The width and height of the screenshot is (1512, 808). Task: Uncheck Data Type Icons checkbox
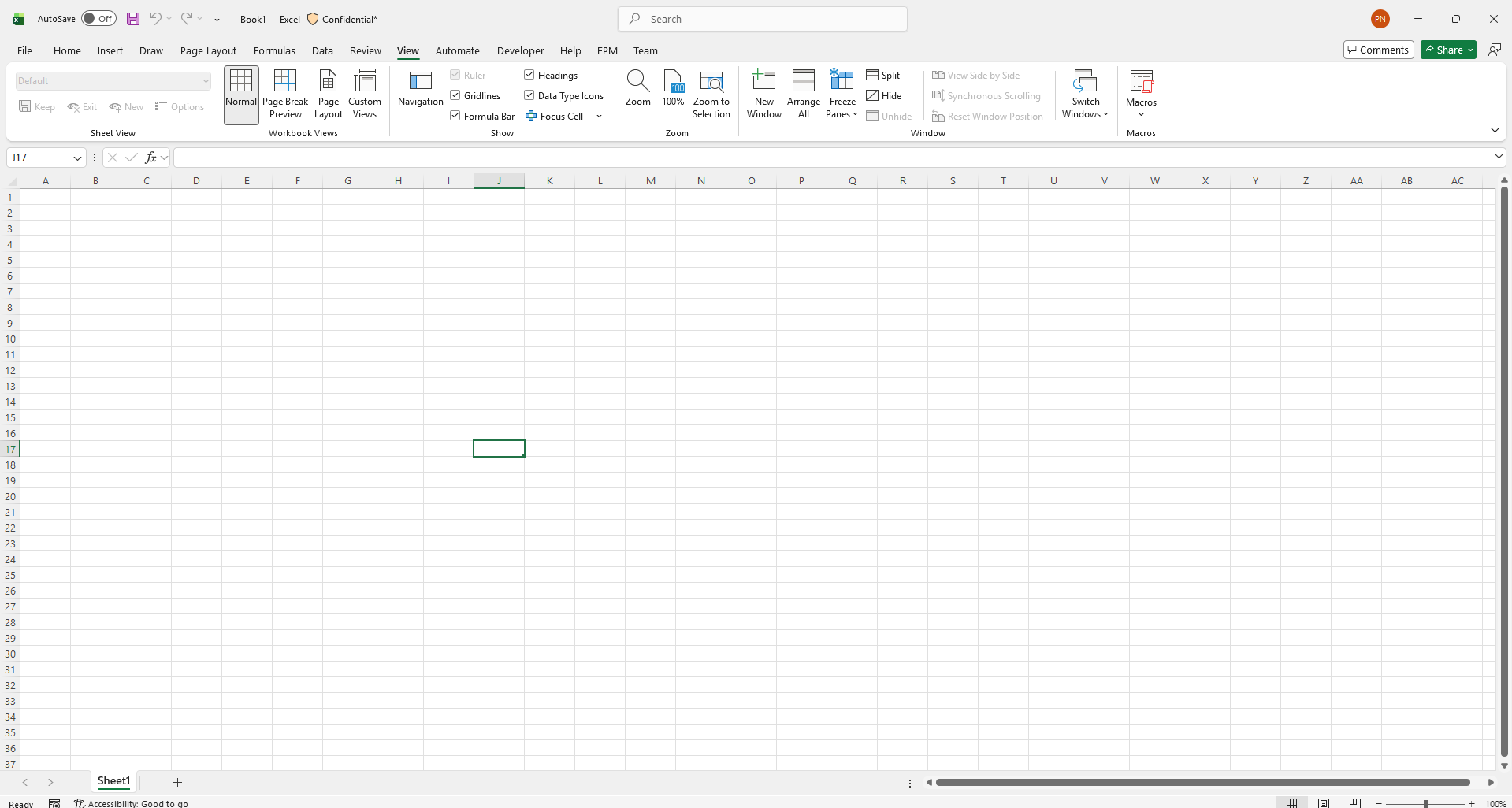[529, 95]
